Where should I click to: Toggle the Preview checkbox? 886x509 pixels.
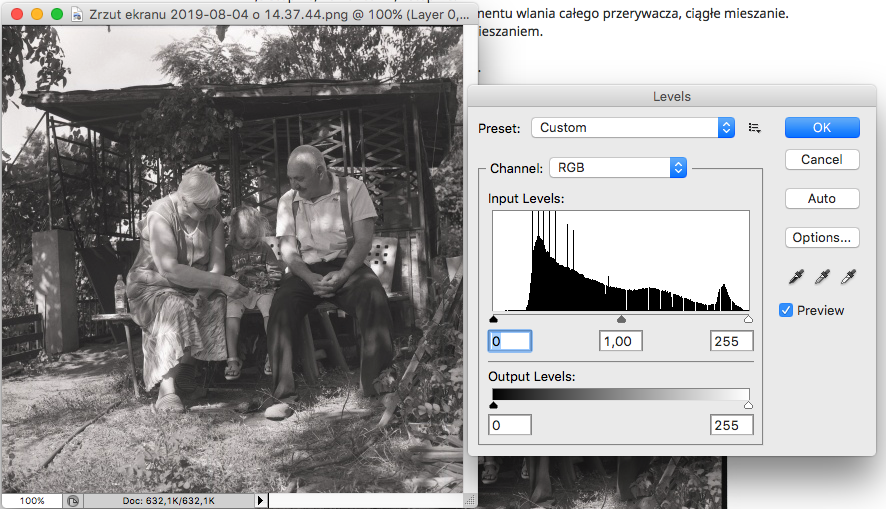786,310
